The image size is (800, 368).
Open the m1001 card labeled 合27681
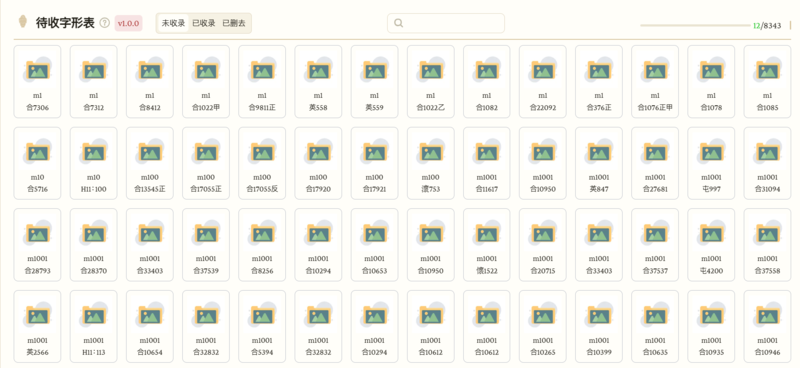click(655, 163)
